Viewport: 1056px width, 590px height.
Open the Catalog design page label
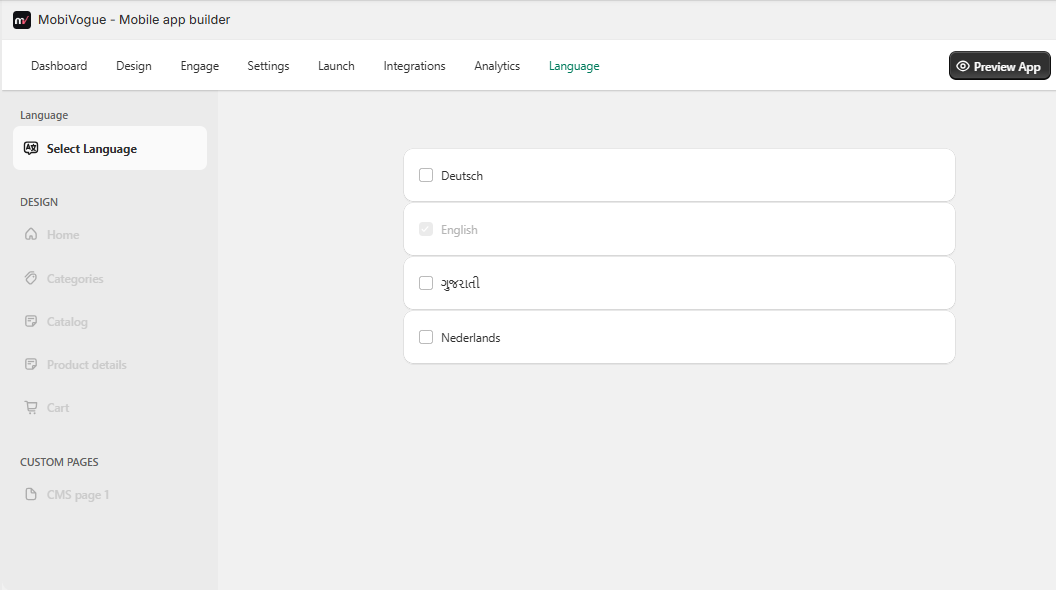(x=67, y=322)
